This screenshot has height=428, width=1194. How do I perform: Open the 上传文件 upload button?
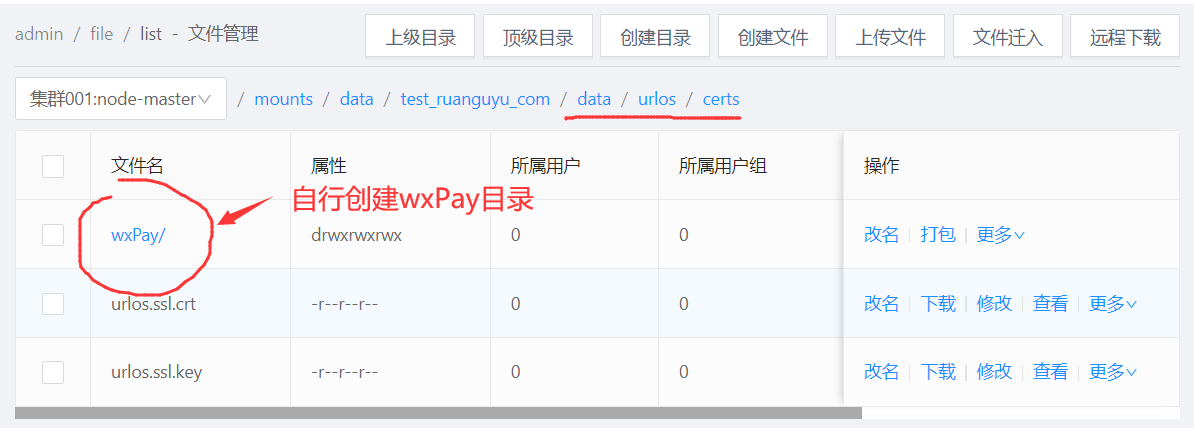pos(890,37)
